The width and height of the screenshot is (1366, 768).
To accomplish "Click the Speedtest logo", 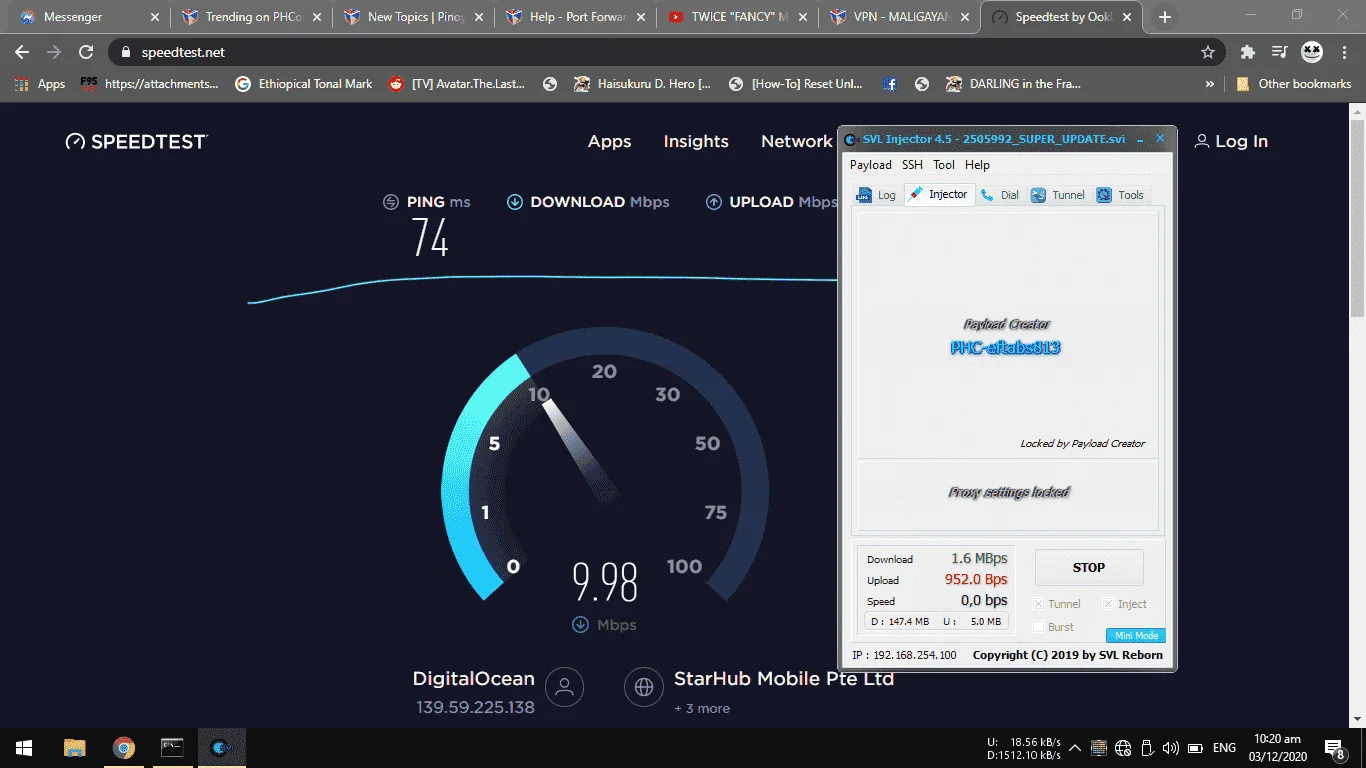I will pyautogui.click(x=136, y=142).
